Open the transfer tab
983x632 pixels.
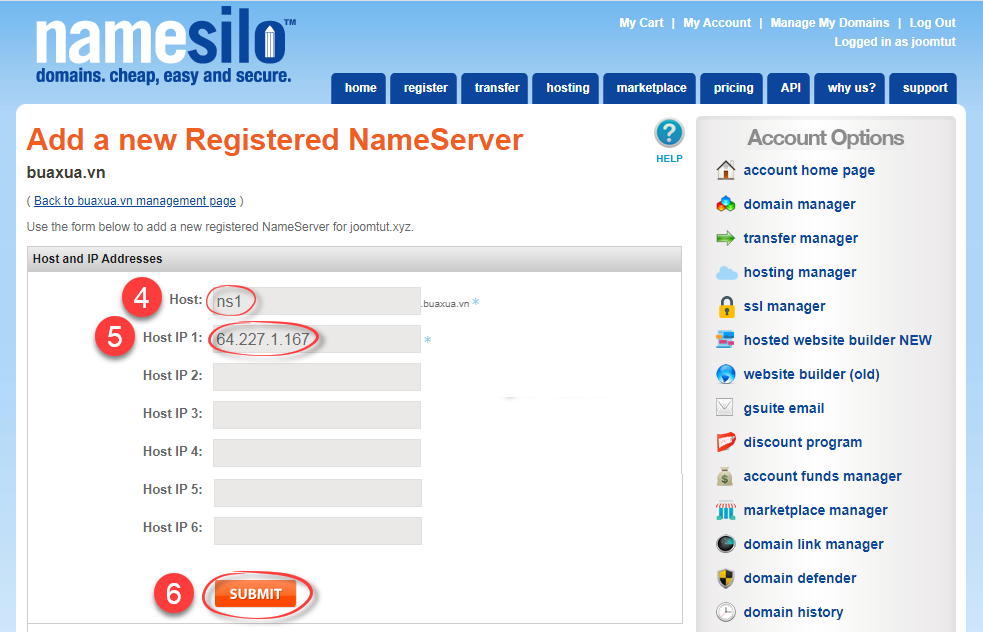click(x=497, y=88)
